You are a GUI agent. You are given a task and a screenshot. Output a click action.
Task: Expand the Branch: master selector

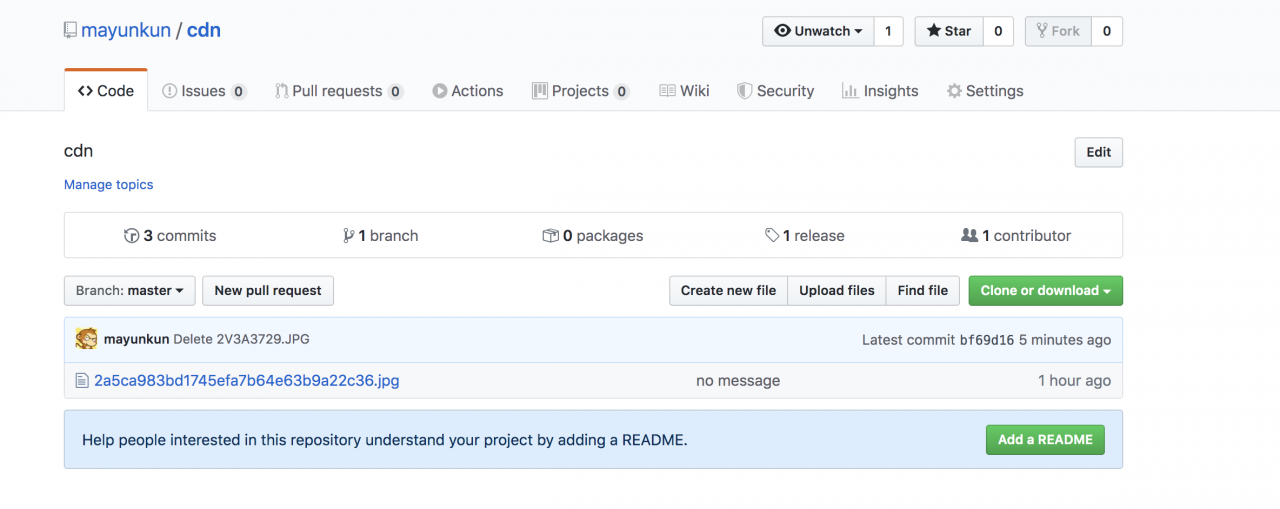[129, 291]
